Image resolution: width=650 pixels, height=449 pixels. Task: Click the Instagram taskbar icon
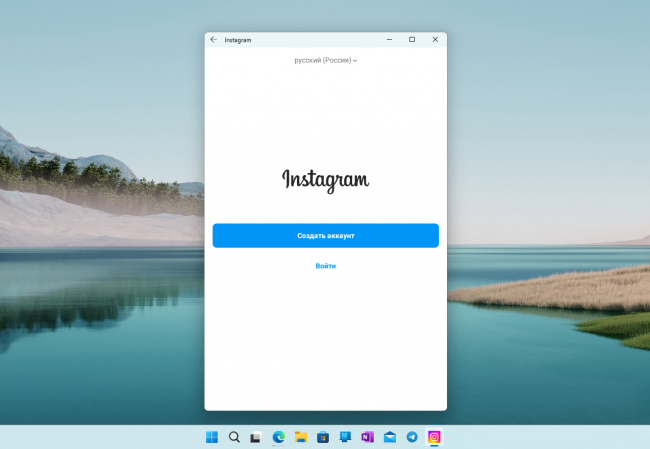(x=434, y=437)
